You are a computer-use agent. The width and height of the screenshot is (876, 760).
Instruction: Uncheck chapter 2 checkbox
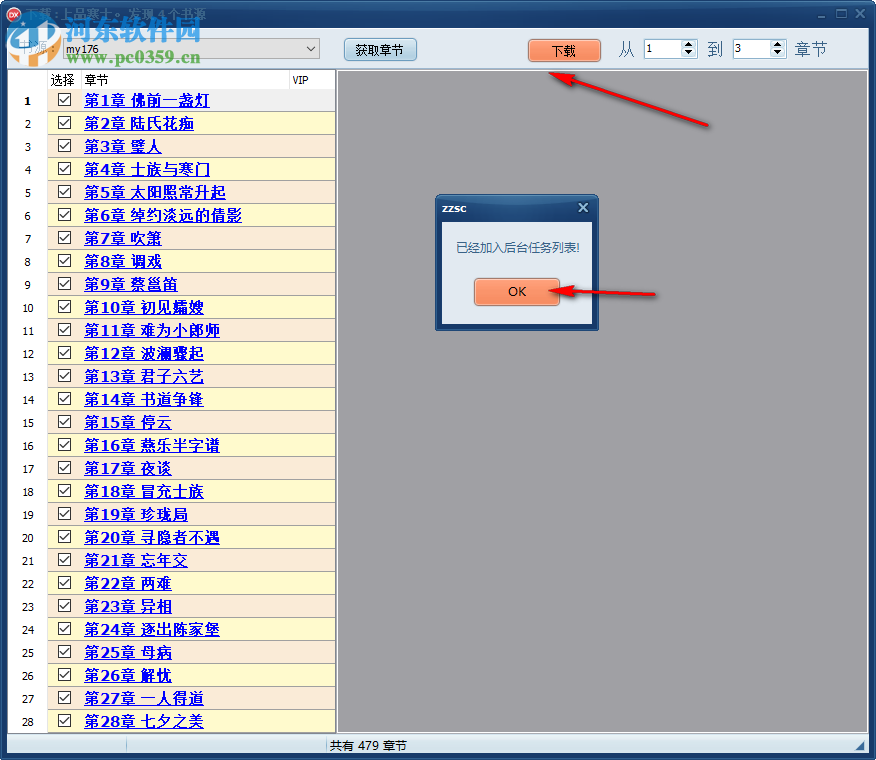[65, 123]
